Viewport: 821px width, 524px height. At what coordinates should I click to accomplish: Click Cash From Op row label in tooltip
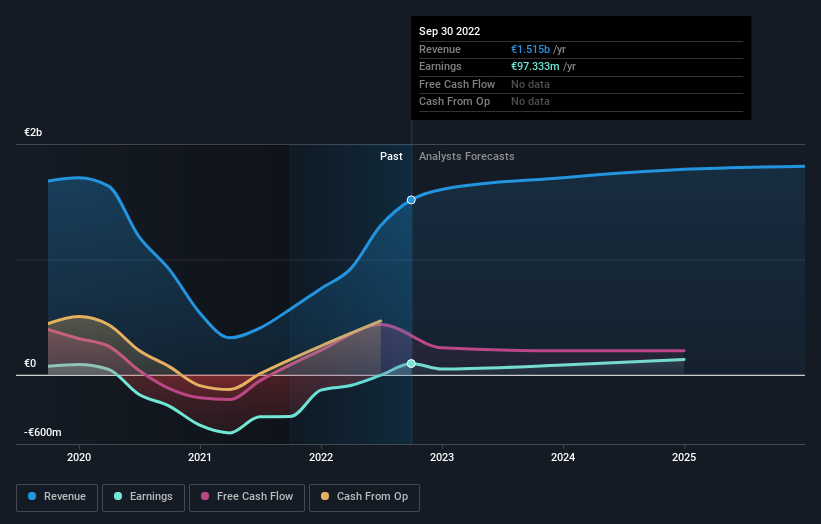click(454, 102)
